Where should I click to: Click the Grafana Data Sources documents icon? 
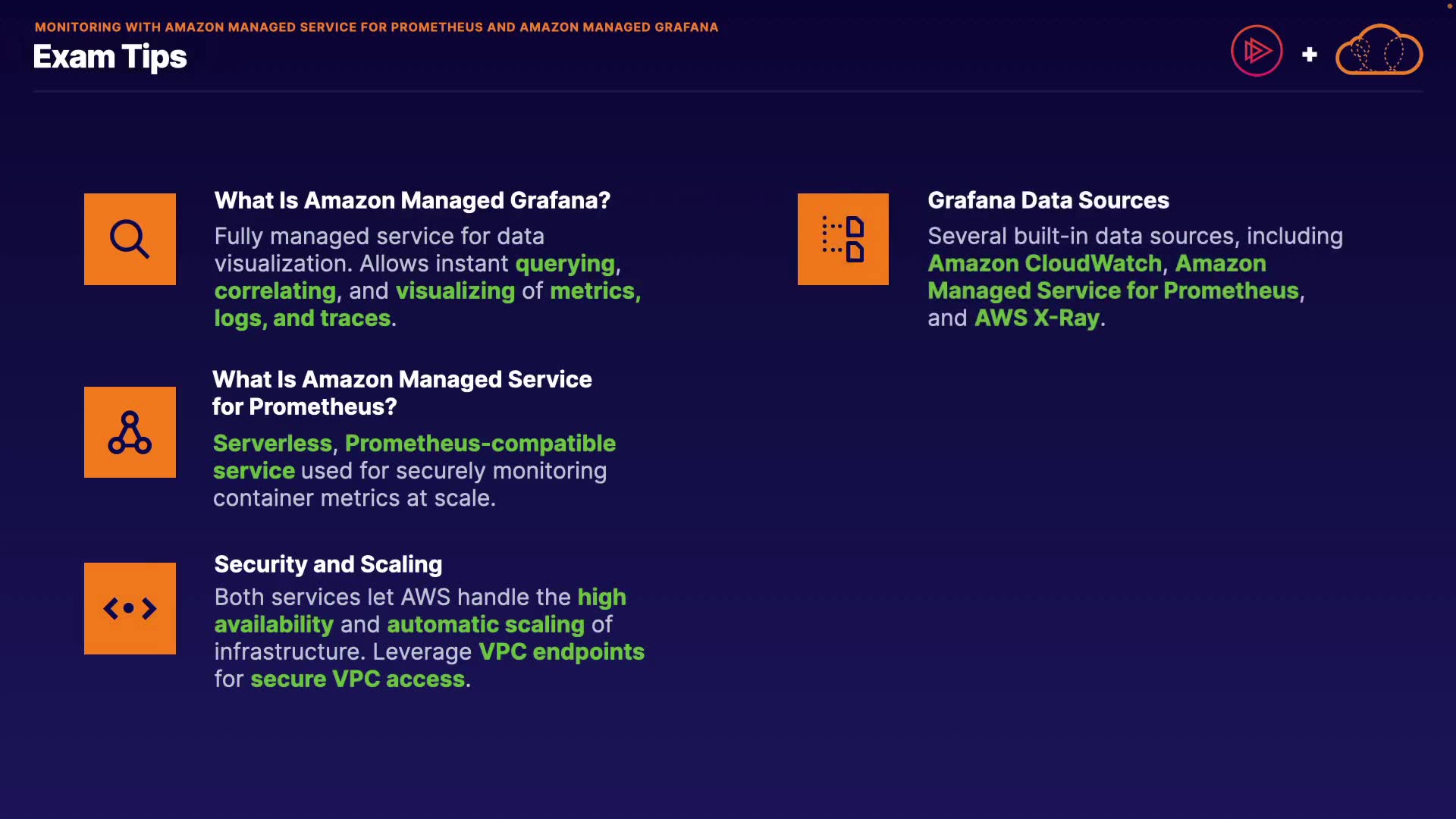pyautogui.click(x=843, y=239)
